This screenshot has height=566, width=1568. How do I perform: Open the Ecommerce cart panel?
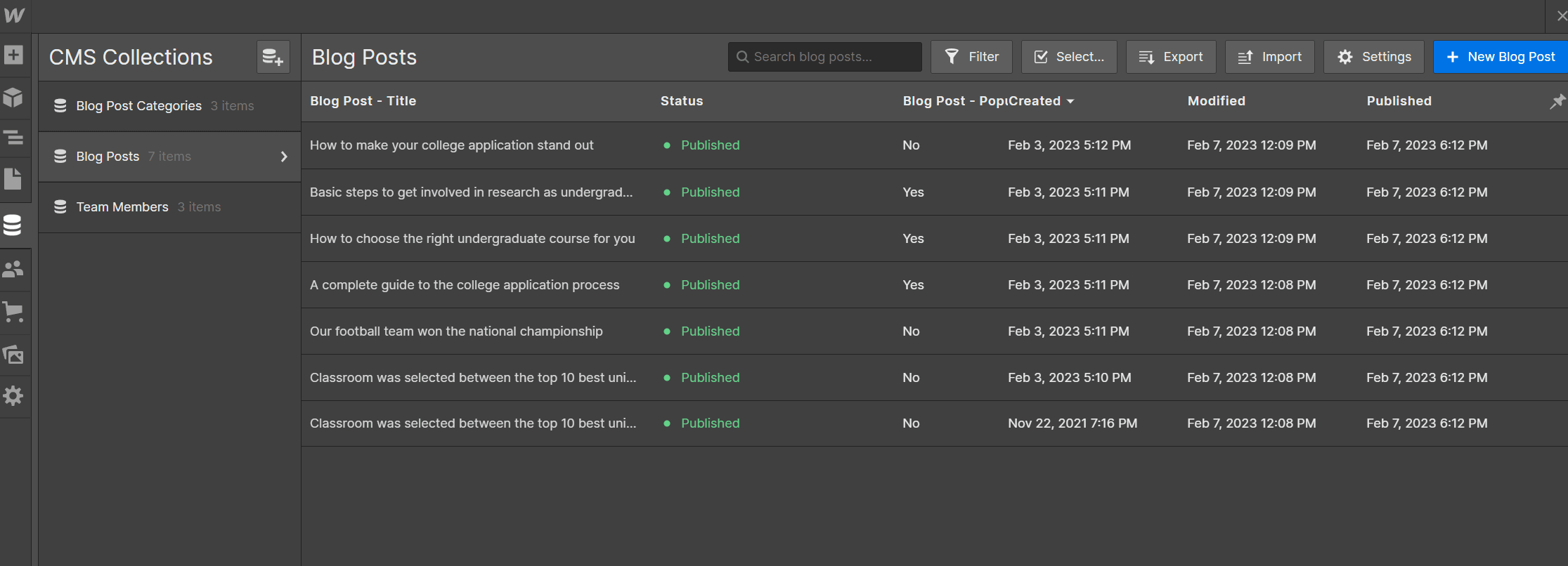point(13,312)
